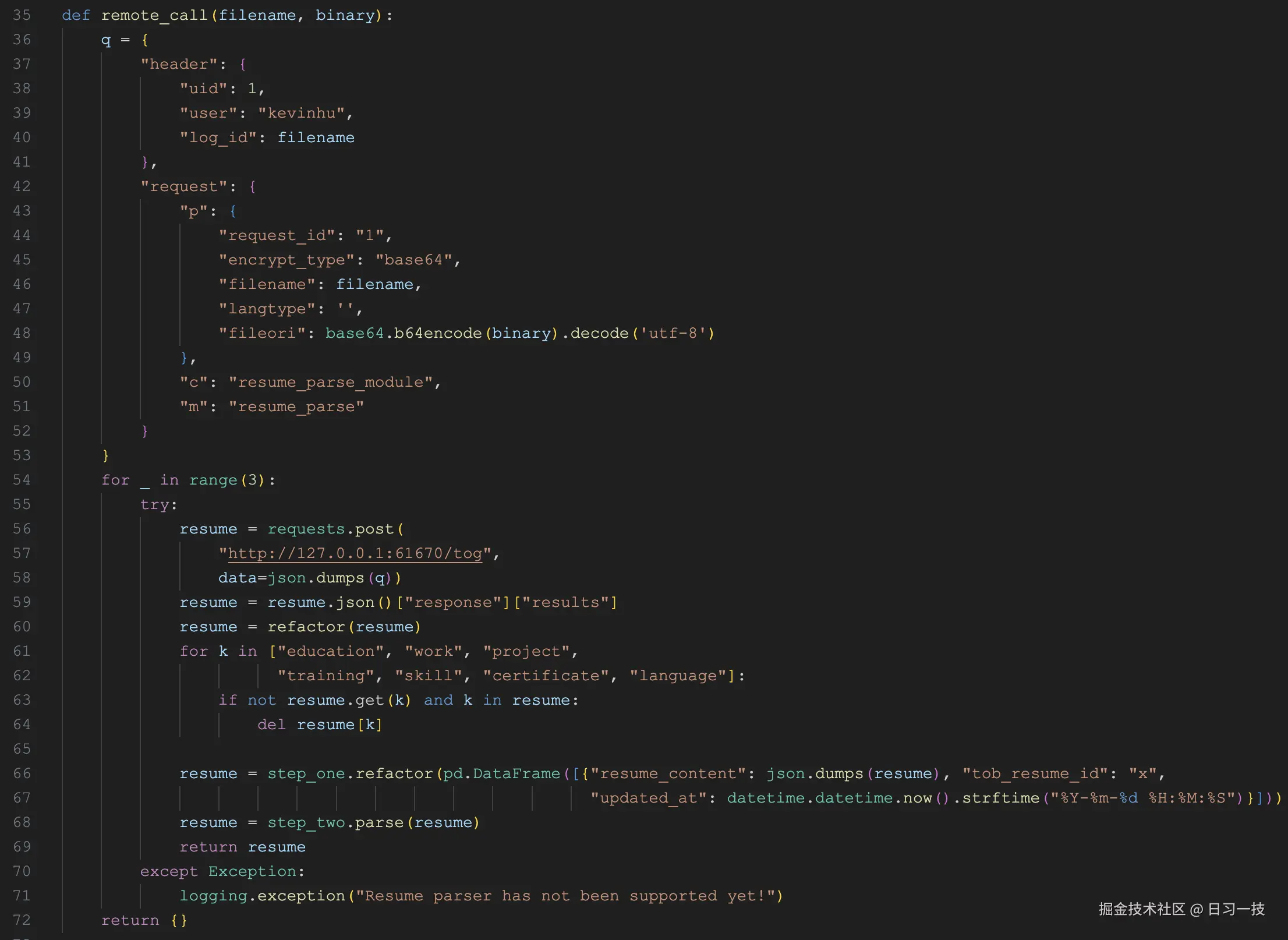The image size is (1288, 940).
Task: Click the string "education" on line 61
Action: 332,651
